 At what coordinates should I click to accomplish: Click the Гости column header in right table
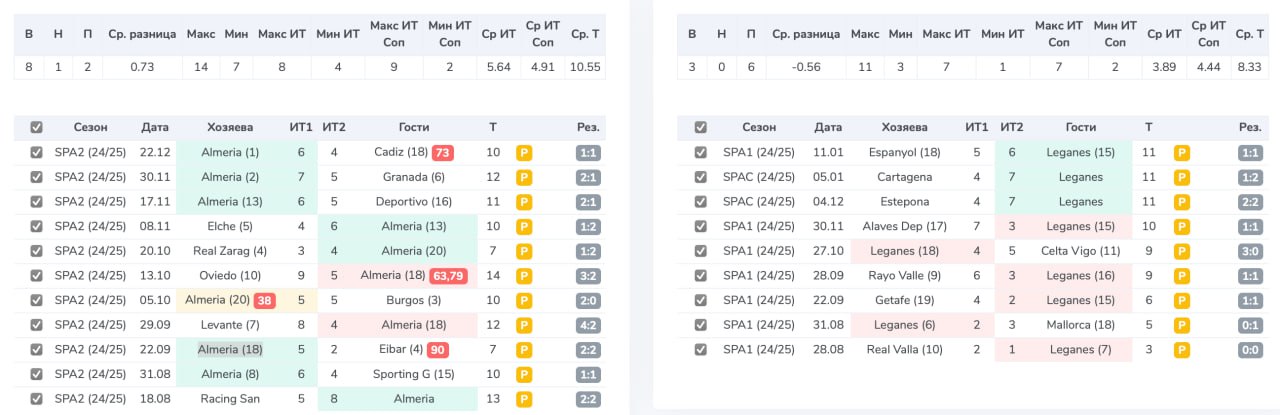(1081, 127)
